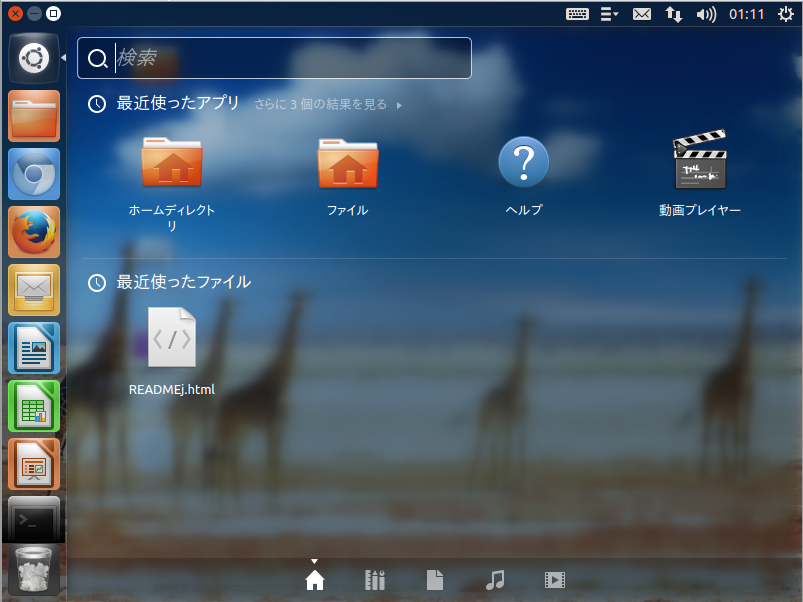Viewport: 803px width, 602px height.
Task: Open the Trash in launcher
Action: (34, 569)
